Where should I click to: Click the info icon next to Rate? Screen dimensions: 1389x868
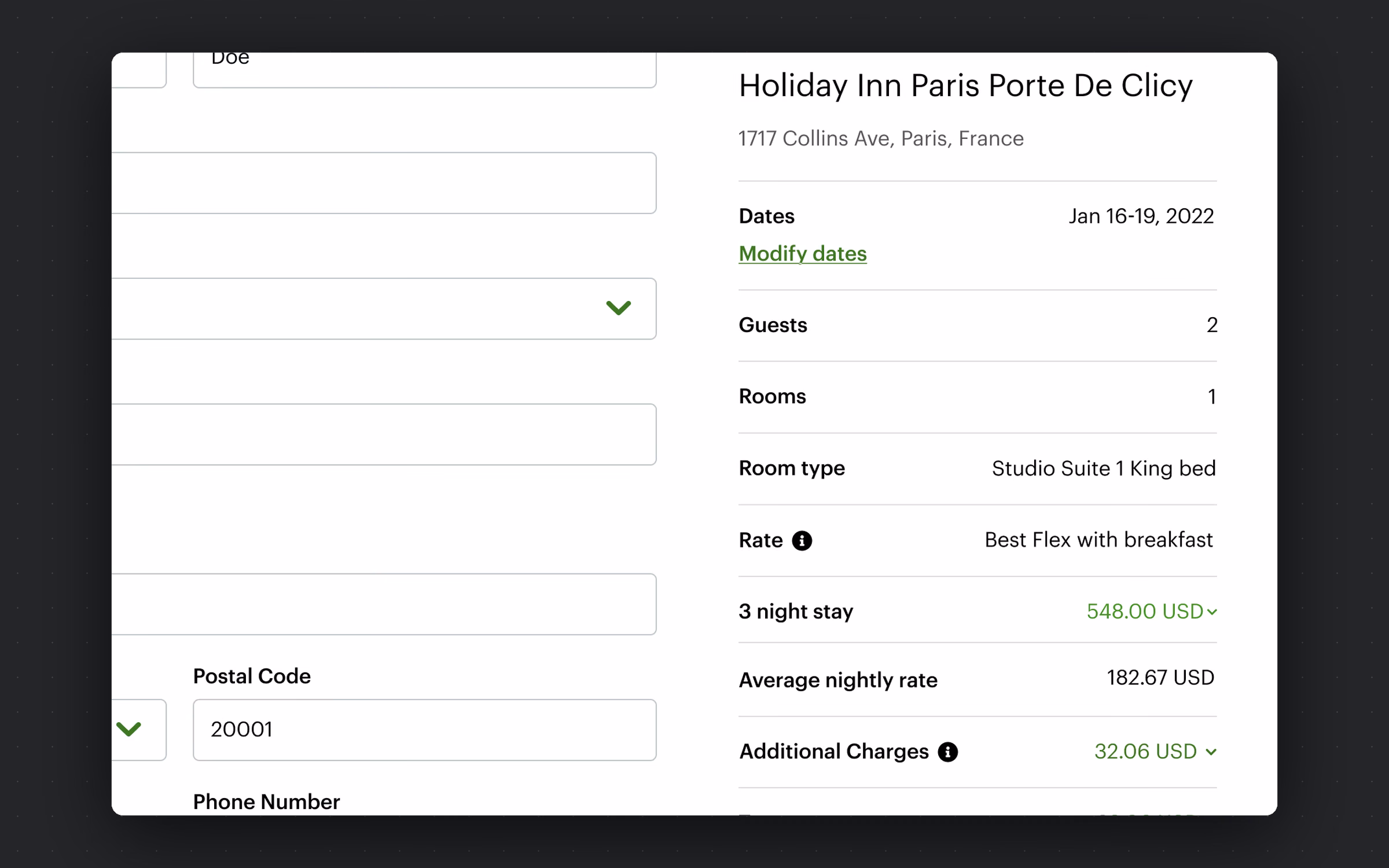[x=802, y=540]
